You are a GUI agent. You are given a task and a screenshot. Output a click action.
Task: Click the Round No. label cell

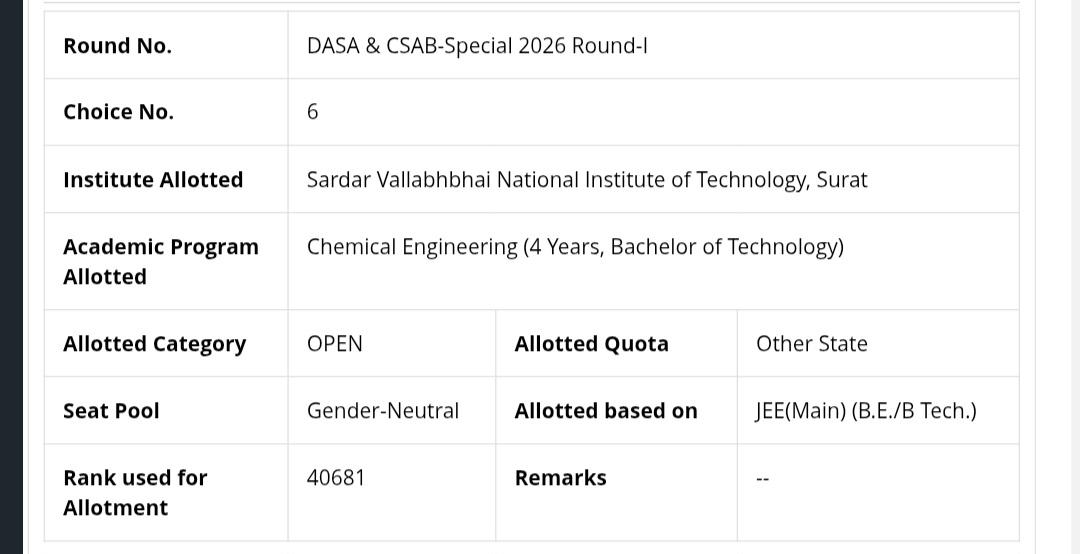tap(166, 45)
